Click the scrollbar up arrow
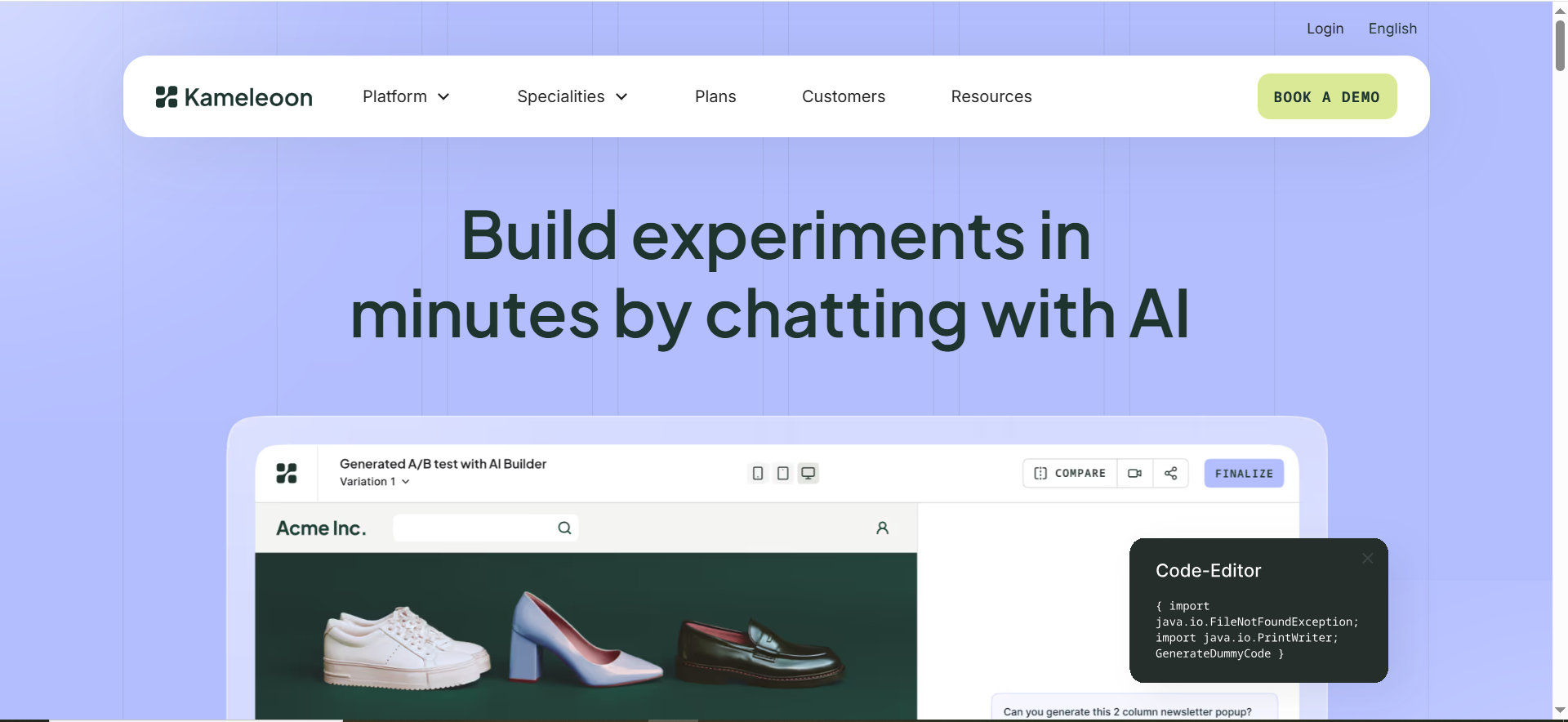The height and width of the screenshot is (722, 1568). click(x=1560, y=11)
